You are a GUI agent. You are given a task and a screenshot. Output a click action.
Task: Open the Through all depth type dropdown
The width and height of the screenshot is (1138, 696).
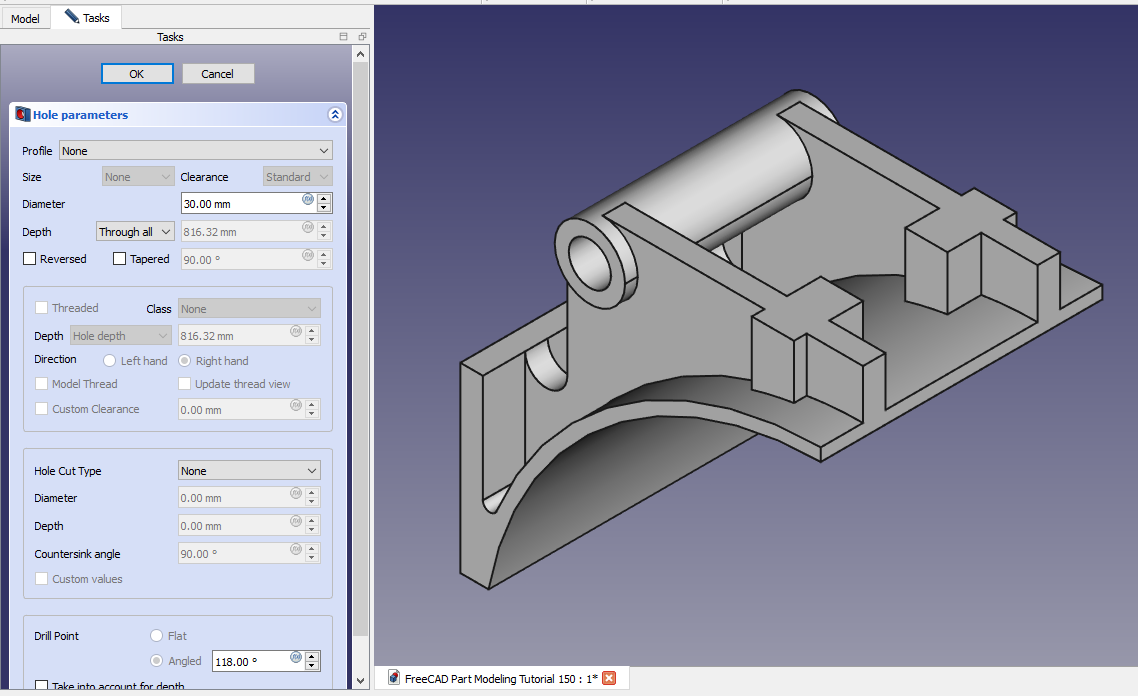(135, 232)
